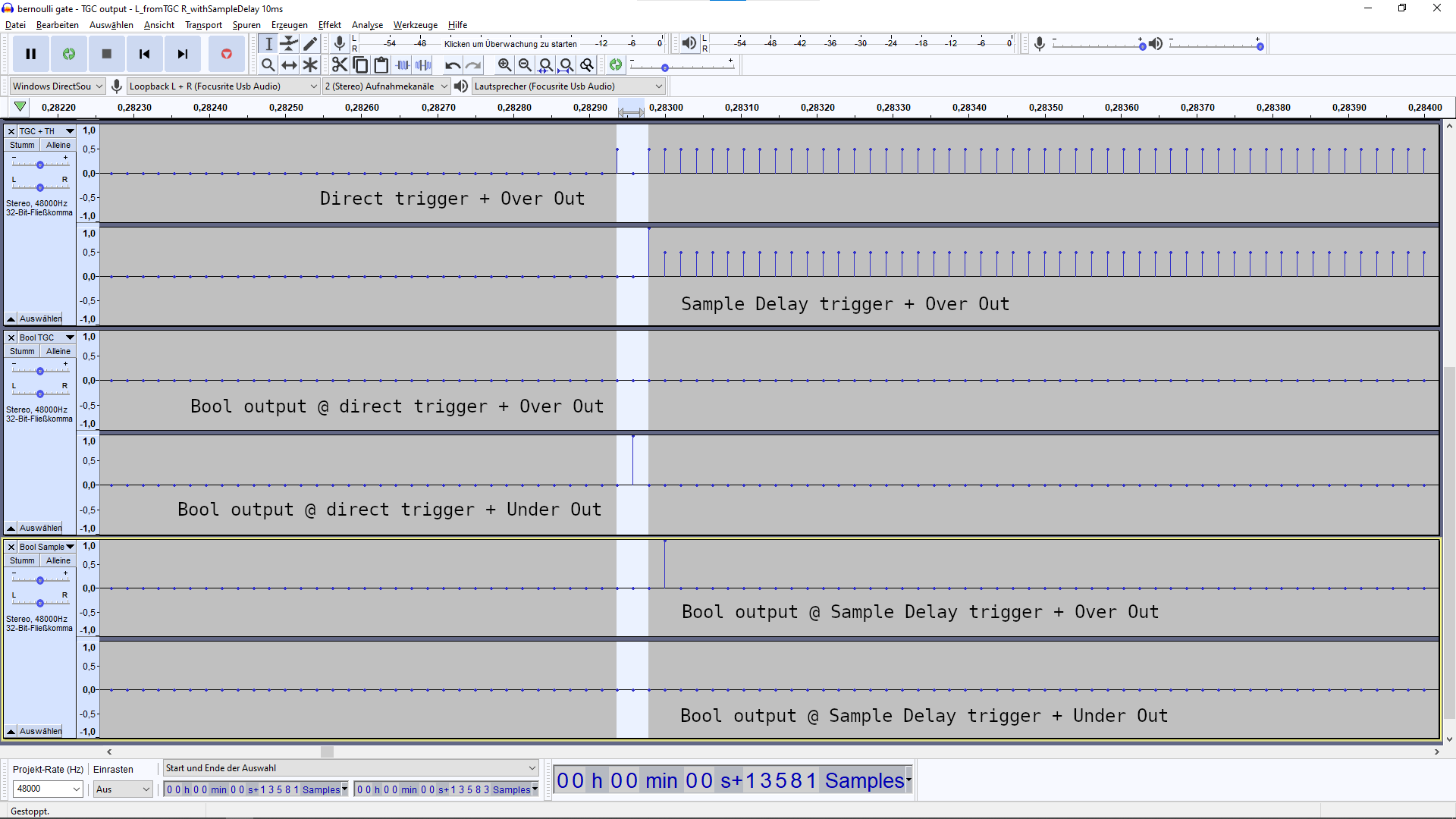Open the Windows DirectSound host dropdown

(57, 86)
